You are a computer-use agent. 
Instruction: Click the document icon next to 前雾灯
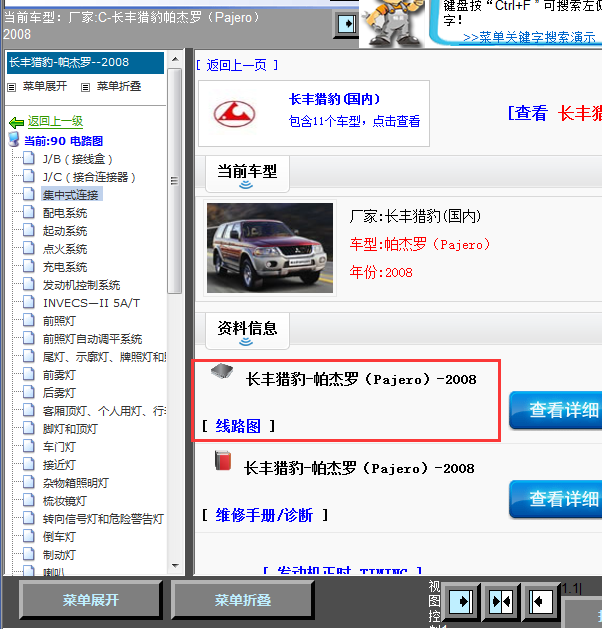28,374
